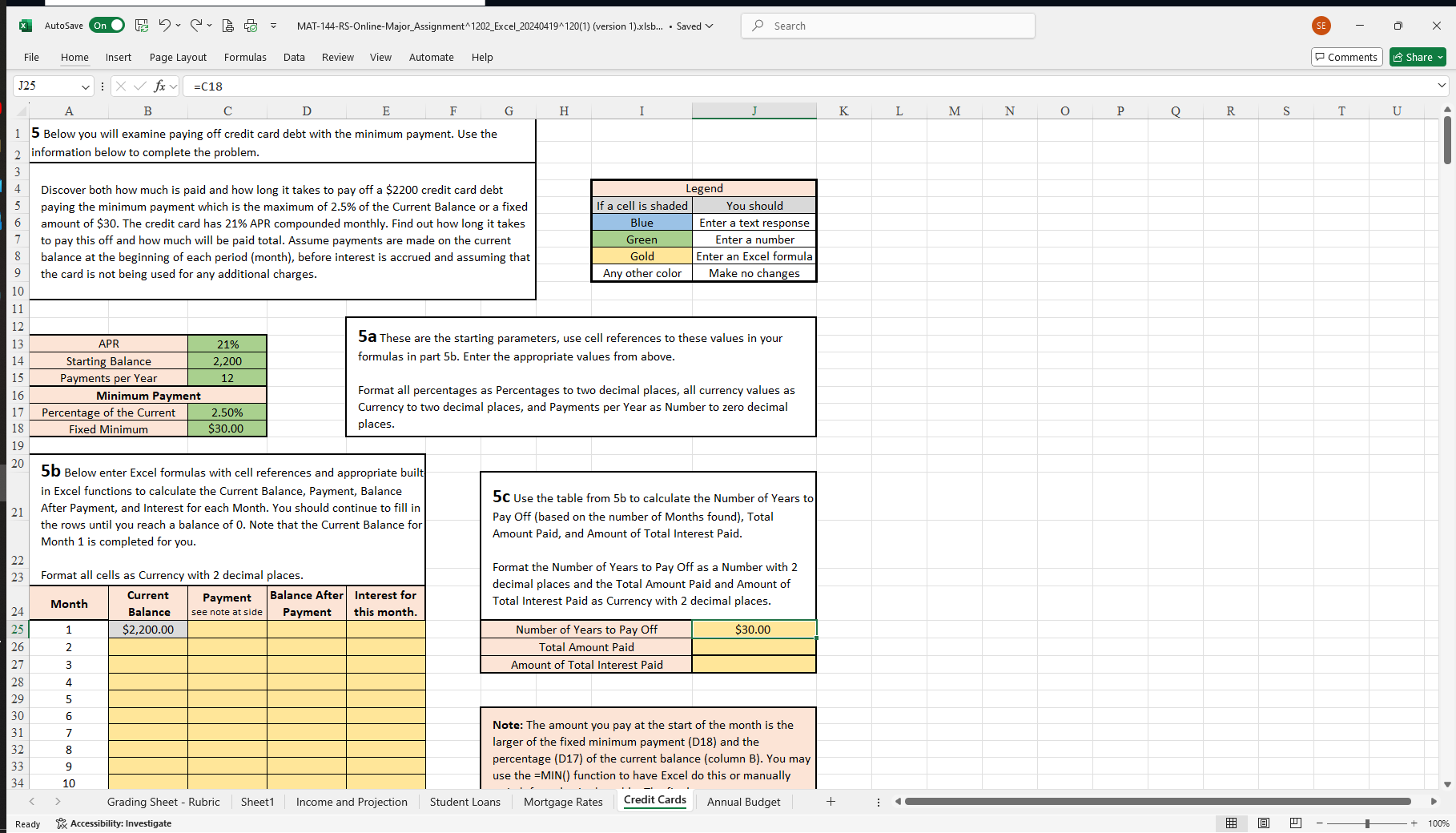
Task: Switch to the Insert ribbon tab
Action: tap(119, 57)
